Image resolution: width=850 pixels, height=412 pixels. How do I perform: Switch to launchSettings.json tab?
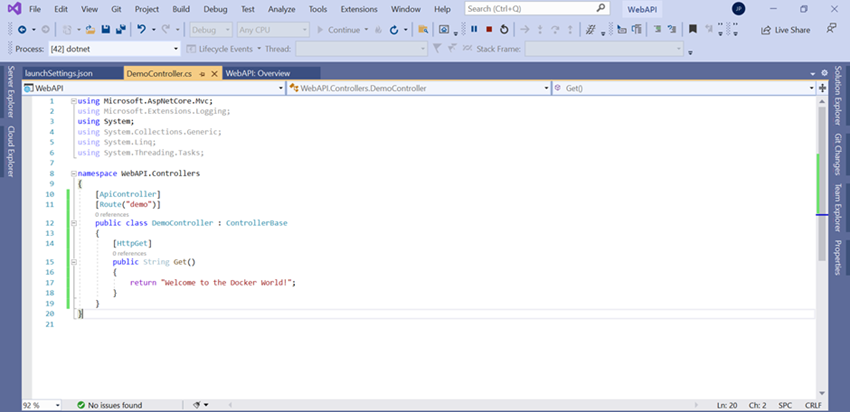pos(58,73)
